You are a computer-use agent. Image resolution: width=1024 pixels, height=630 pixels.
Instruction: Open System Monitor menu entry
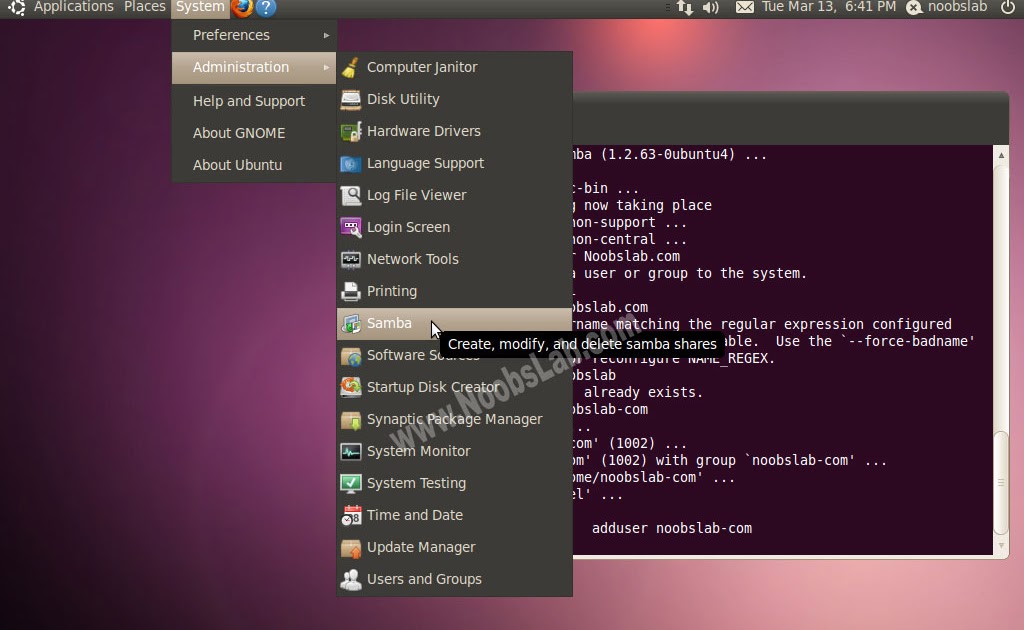coord(455,451)
